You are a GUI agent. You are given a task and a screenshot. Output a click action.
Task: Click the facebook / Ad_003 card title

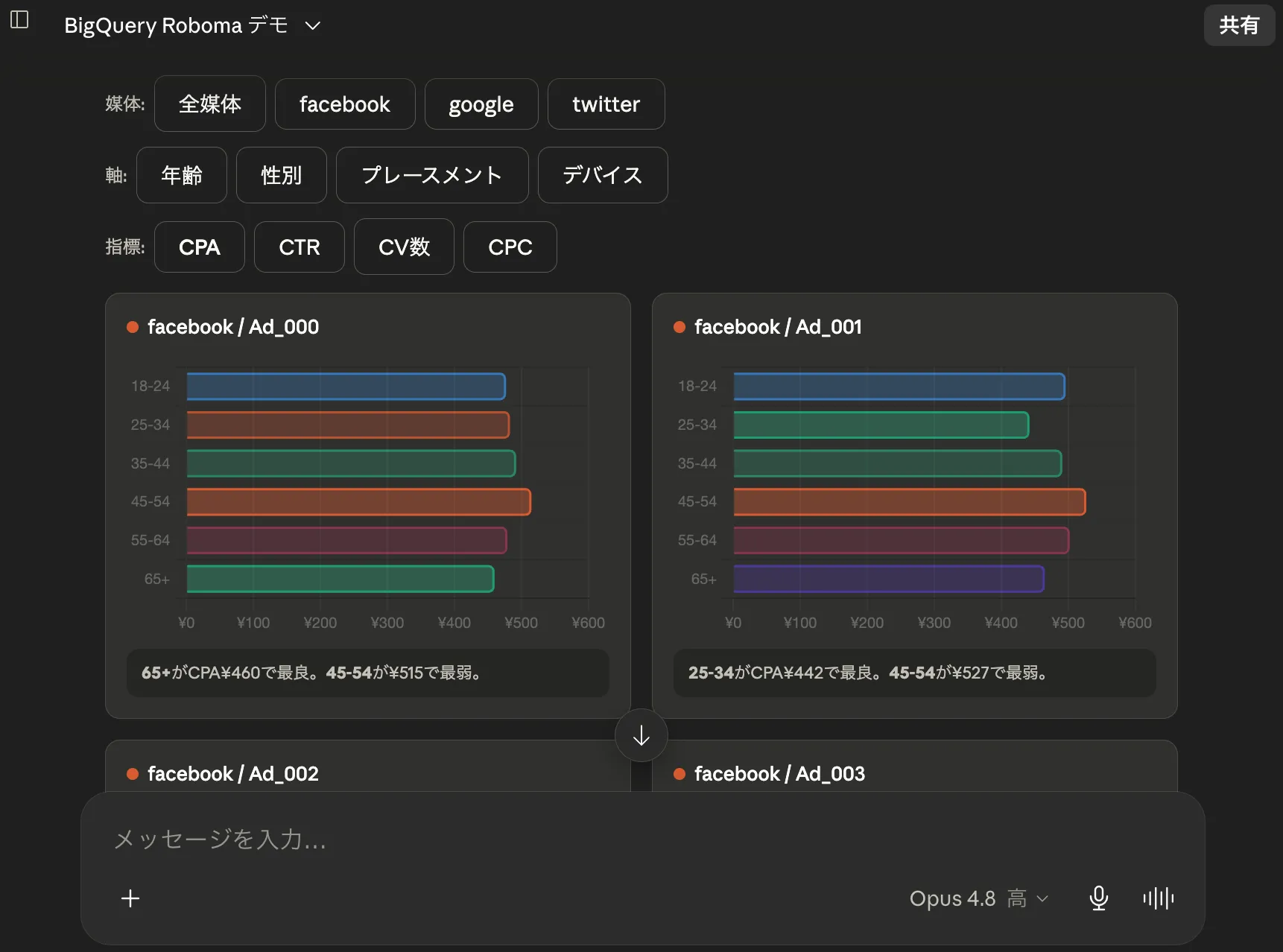click(x=779, y=774)
